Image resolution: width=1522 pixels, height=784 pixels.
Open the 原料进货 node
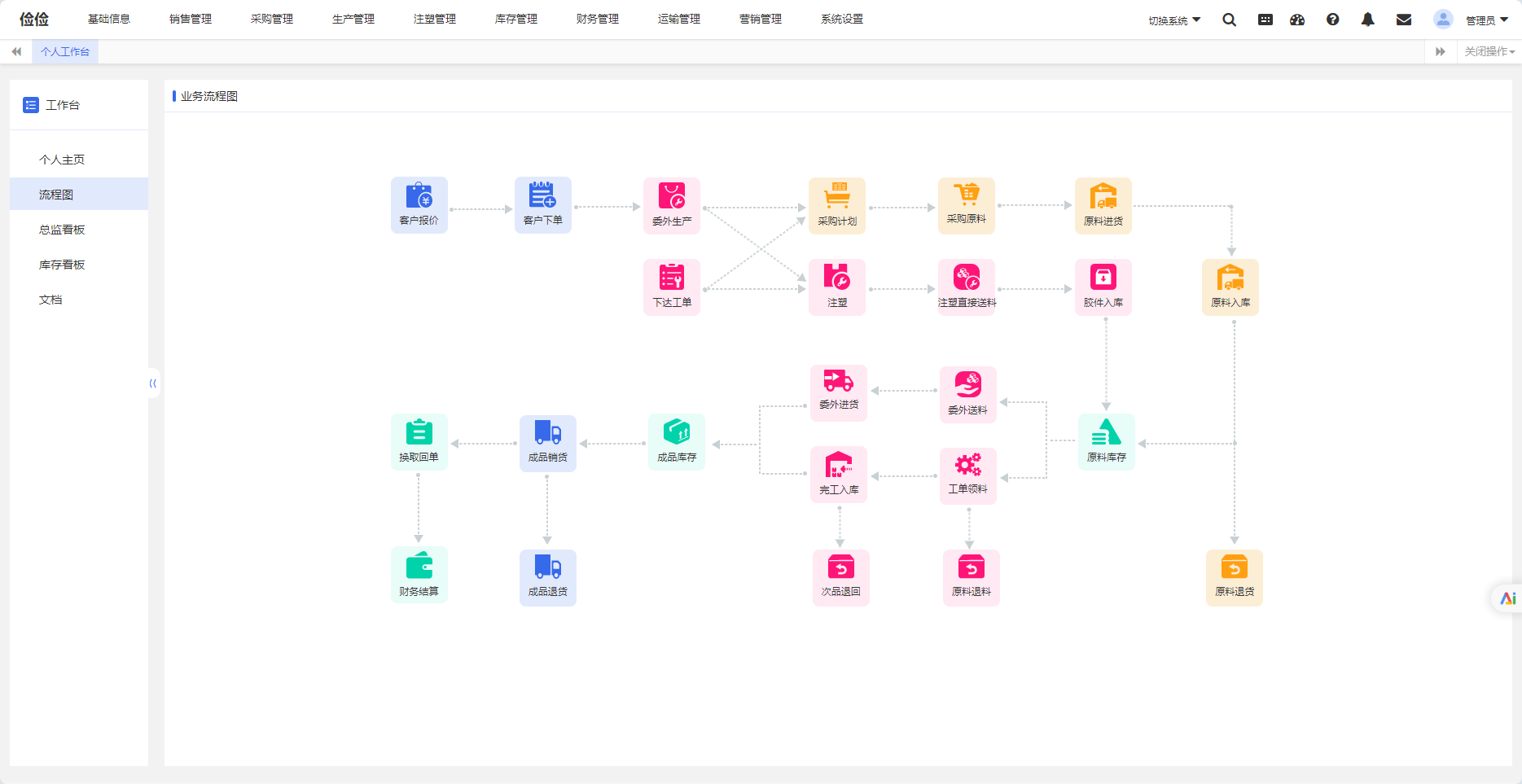[1103, 206]
